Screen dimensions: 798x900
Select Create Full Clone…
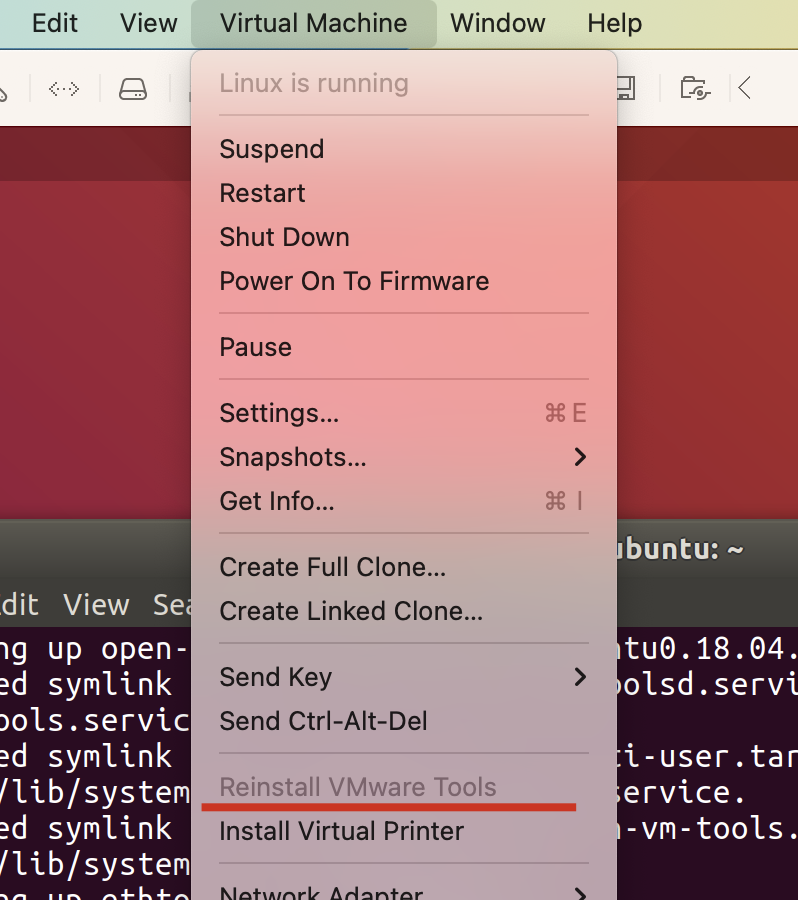coord(404,567)
